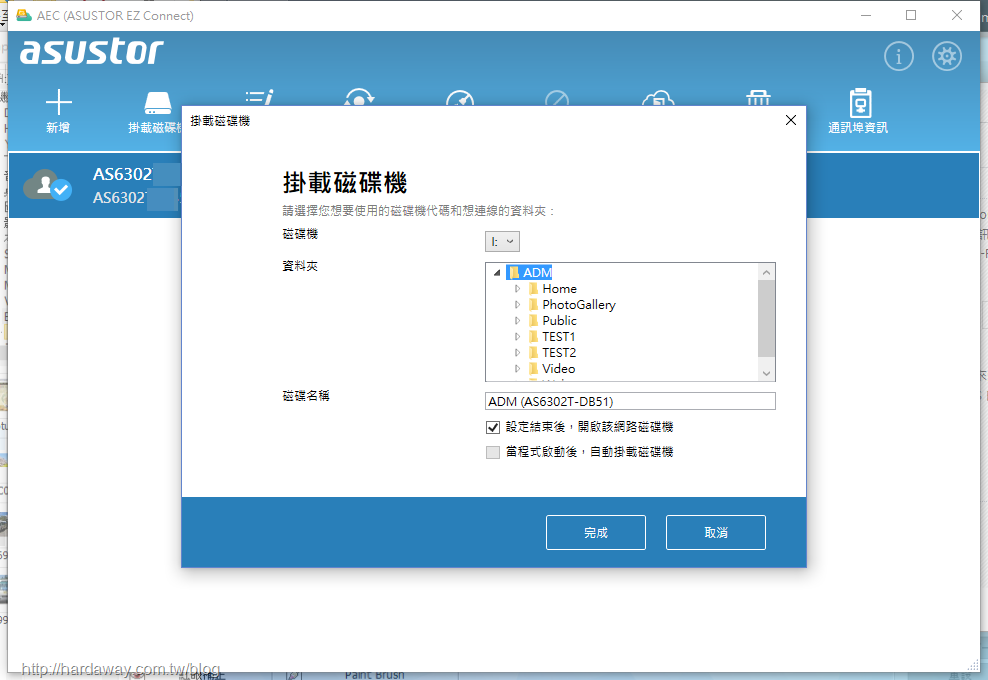The image size is (988, 680).
Task: Click the 新增 plus icon in toolbar
Action: [x=59, y=102]
